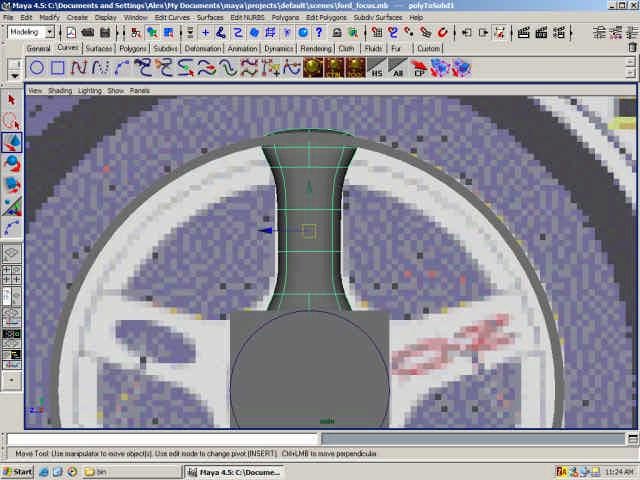This screenshot has height=480, width=640.
Task: Choose the Move tool in toolbox
Action: (12, 141)
